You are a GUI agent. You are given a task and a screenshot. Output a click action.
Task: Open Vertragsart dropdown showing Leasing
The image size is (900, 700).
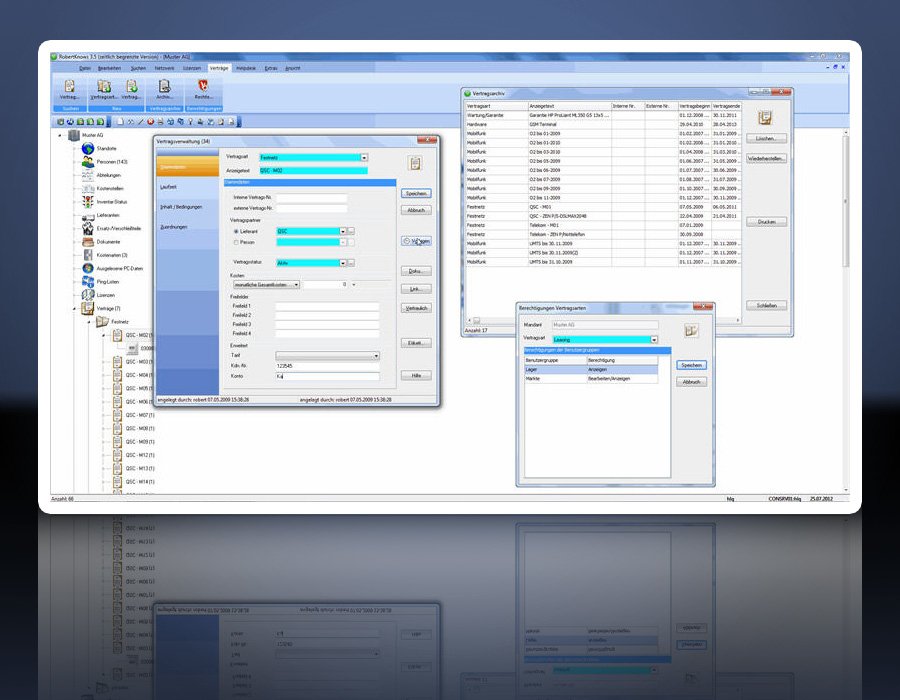point(654,340)
